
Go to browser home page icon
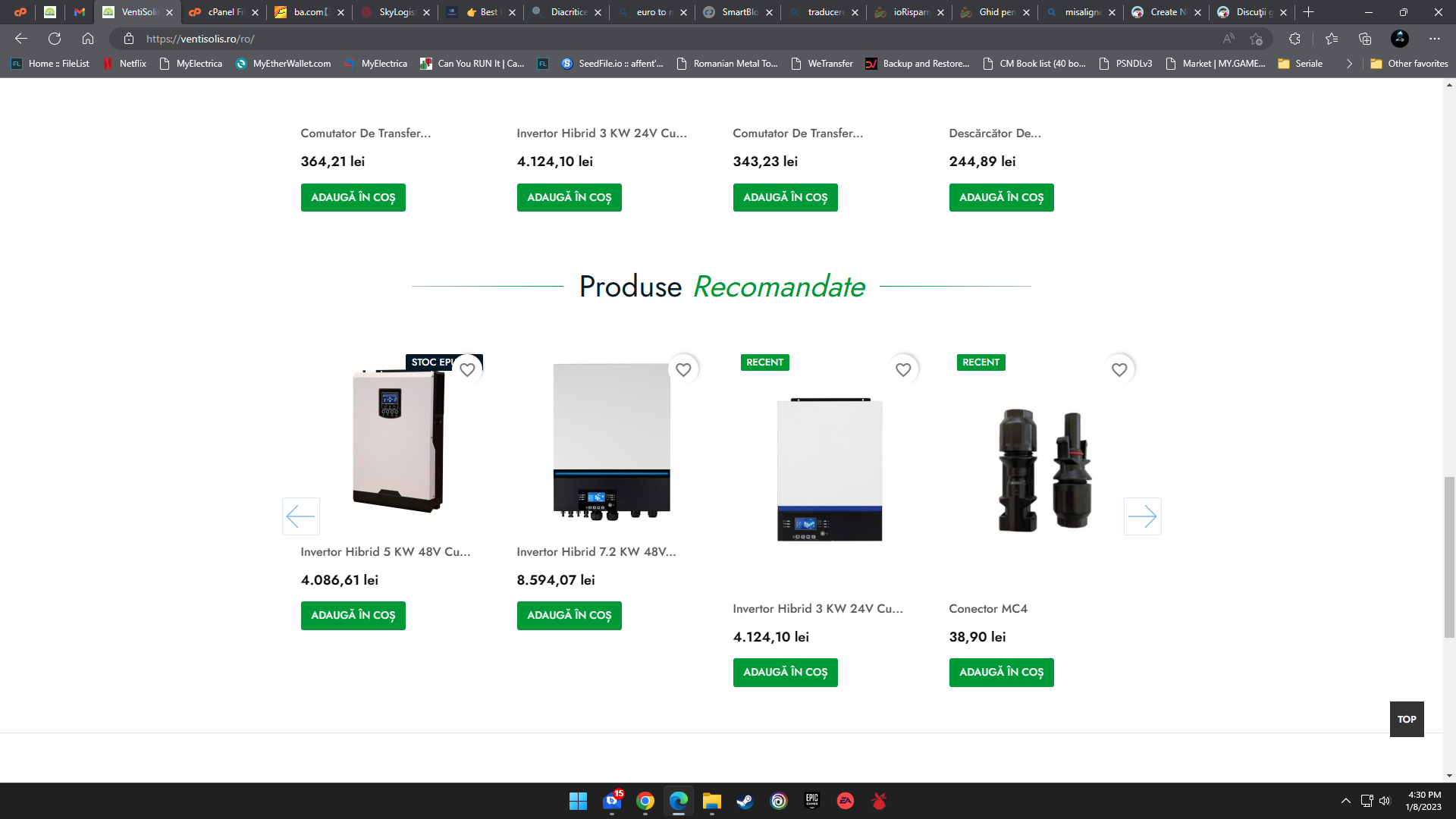click(88, 39)
